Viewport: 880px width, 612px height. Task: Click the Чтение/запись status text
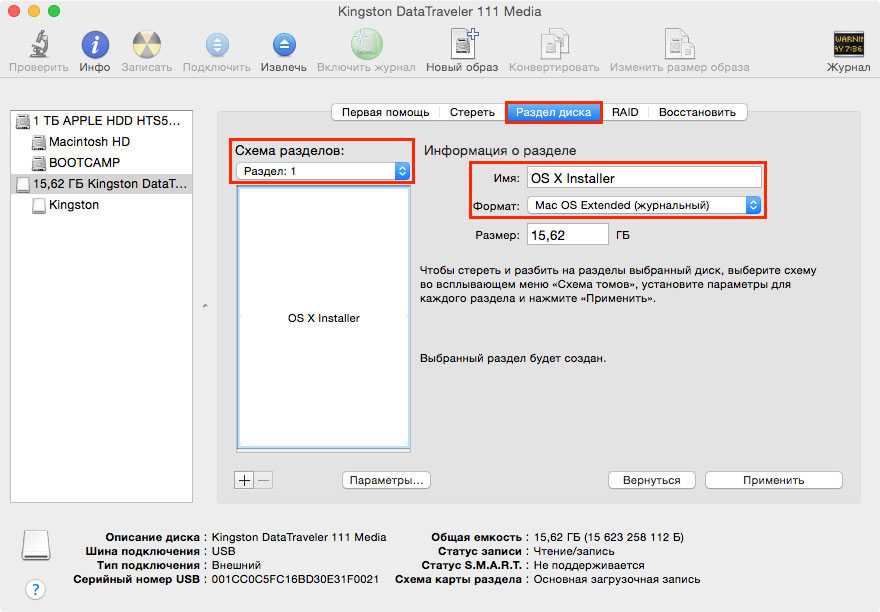coord(574,551)
